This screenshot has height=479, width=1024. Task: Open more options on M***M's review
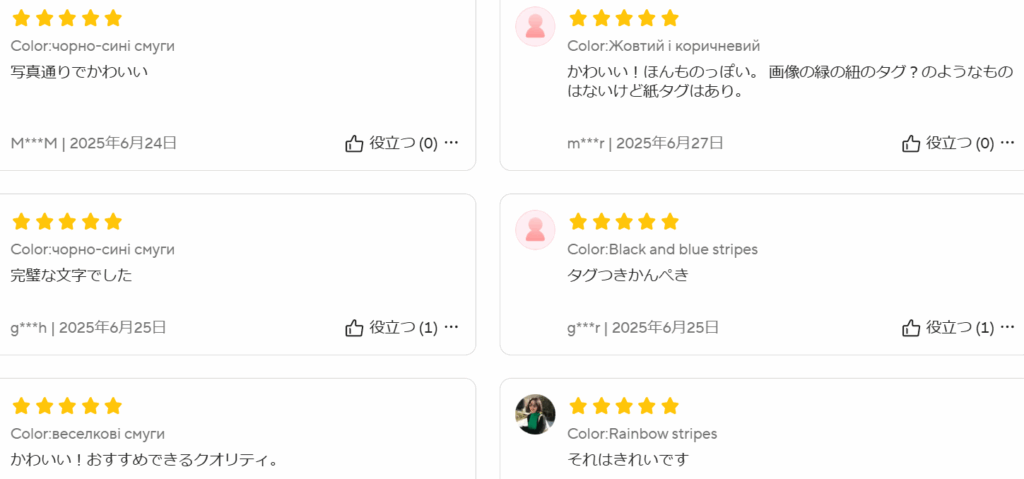pyautogui.click(x=451, y=142)
